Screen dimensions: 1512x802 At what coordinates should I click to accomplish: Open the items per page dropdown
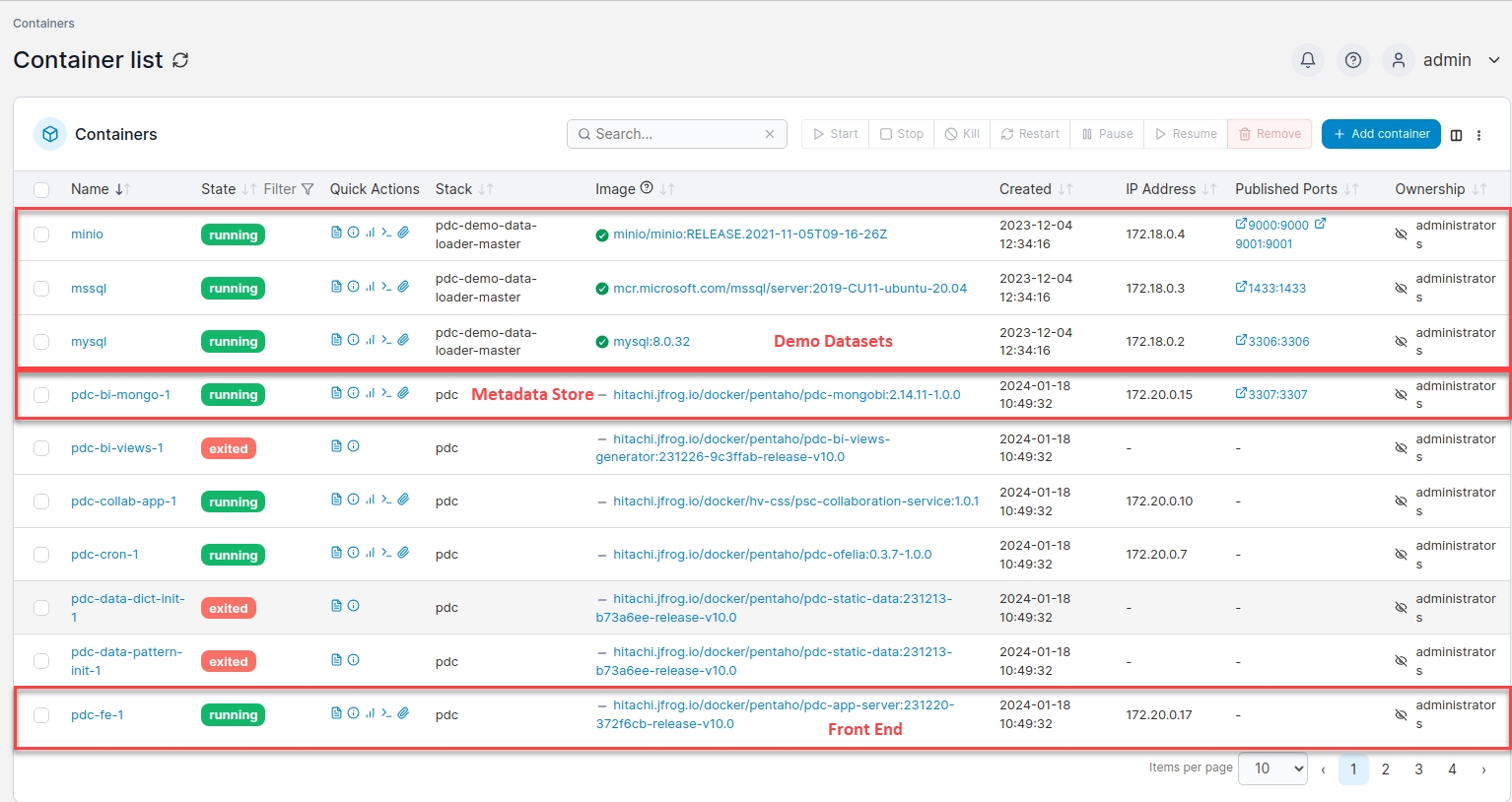tap(1272, 769)
